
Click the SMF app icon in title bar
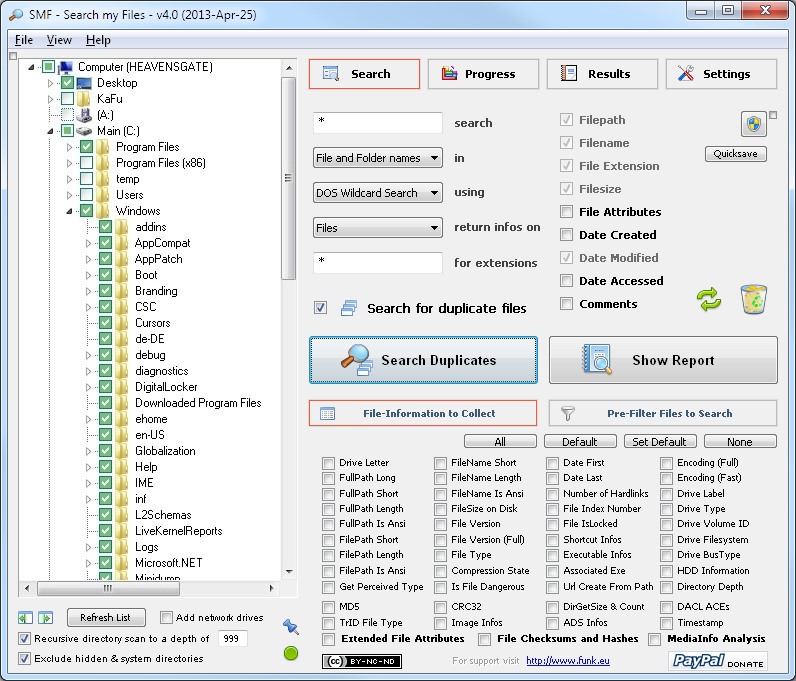point(16,14)
